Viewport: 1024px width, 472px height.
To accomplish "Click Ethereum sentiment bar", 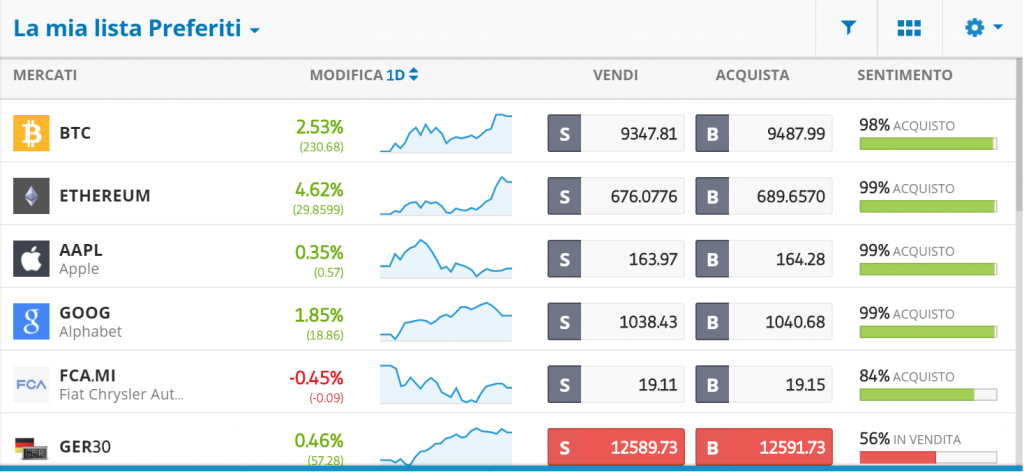I will (928, 206).
